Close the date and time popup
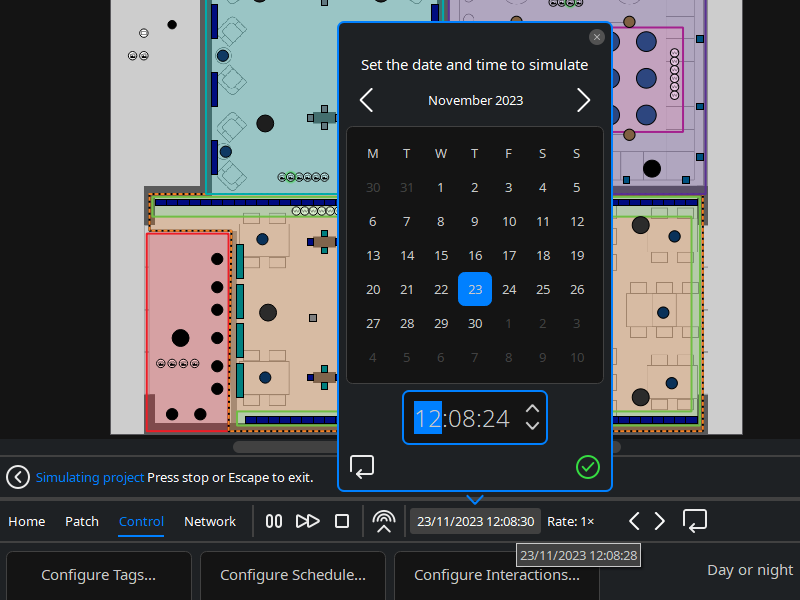This screenshot has height=600, width=800. tap(596, 37)
